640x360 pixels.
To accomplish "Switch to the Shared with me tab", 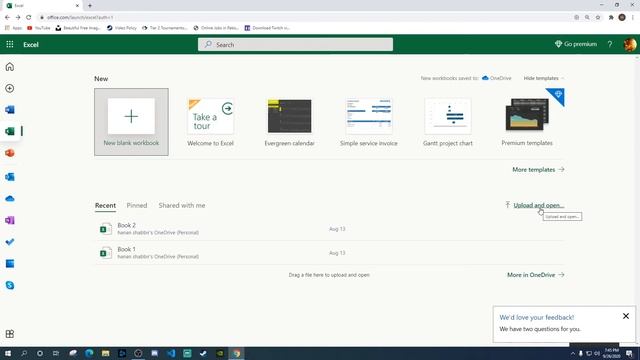I will pos(182,205).
